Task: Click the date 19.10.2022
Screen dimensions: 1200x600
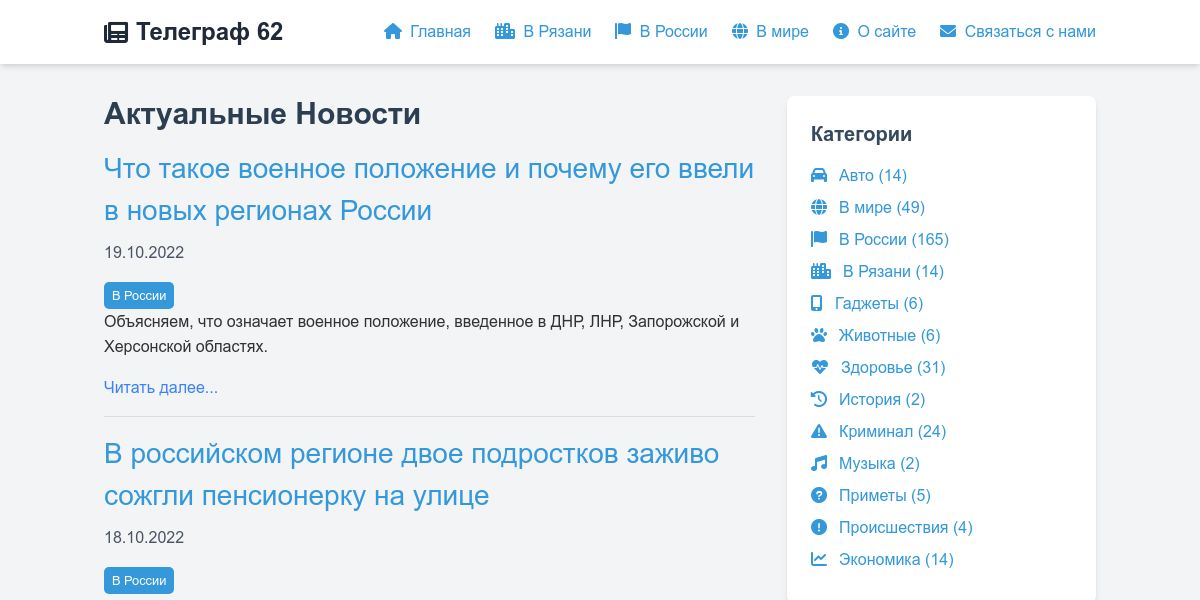Action: point(144,252)
